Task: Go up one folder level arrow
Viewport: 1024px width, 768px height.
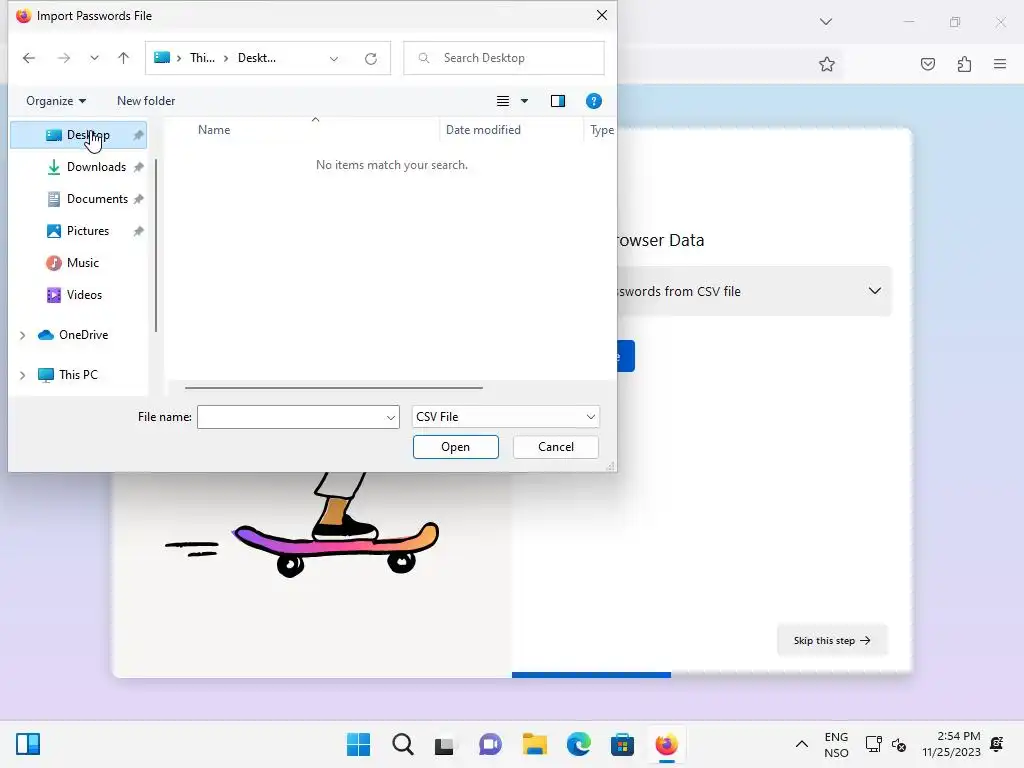Action: [x=123, y=58]
